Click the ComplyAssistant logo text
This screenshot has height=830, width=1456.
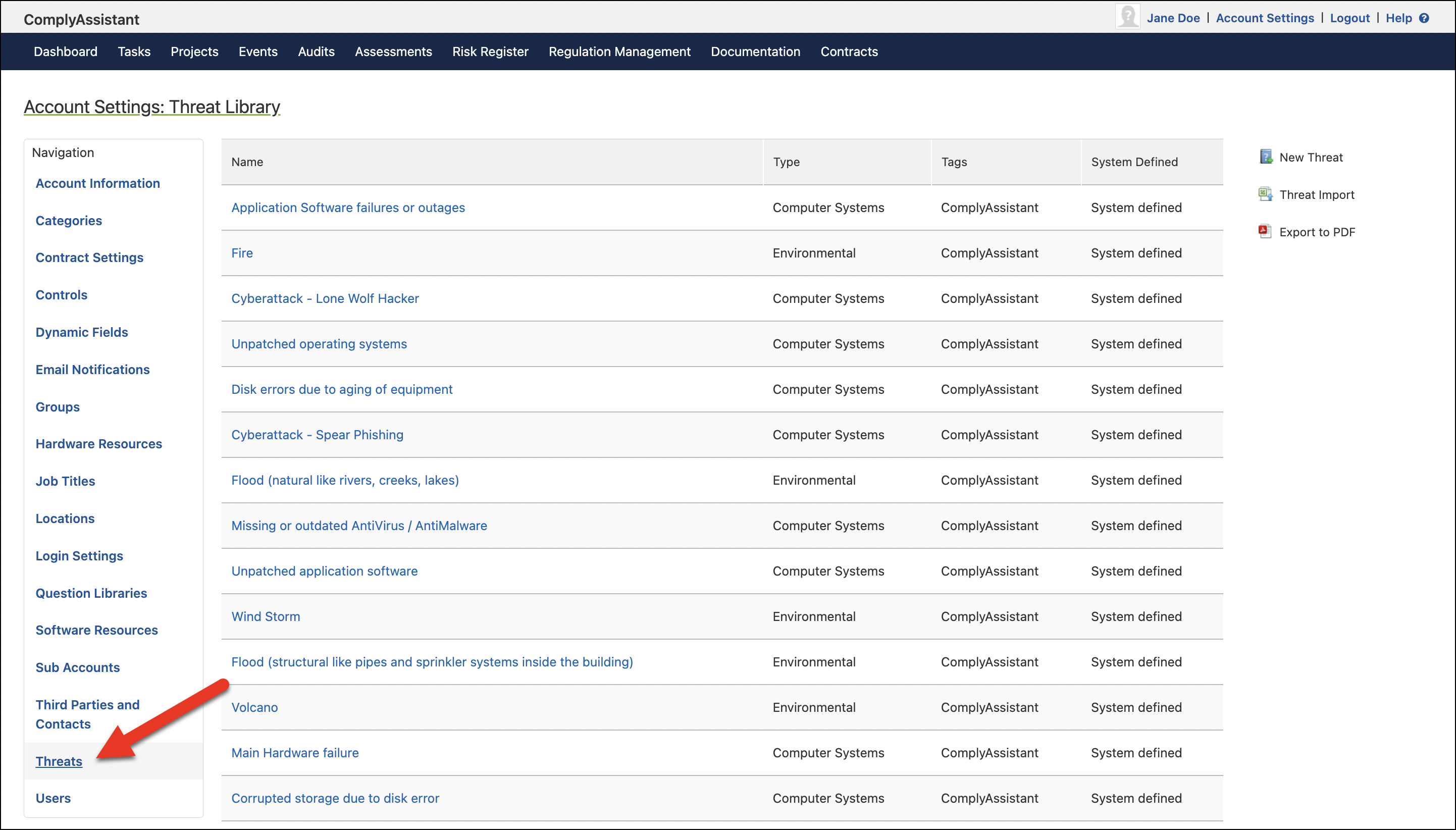[x=81, y=19]
